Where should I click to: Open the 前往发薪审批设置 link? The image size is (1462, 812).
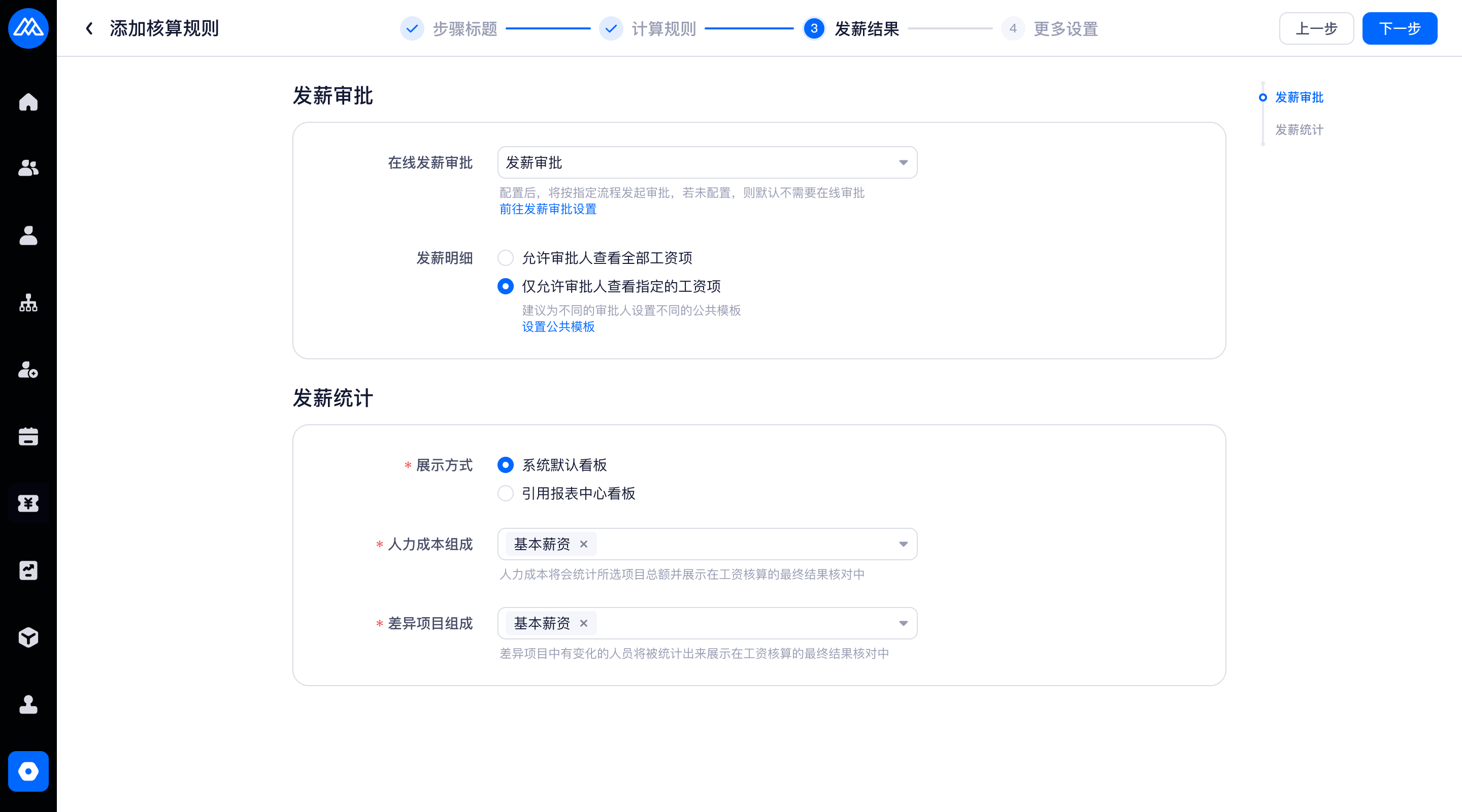point(548,209)
